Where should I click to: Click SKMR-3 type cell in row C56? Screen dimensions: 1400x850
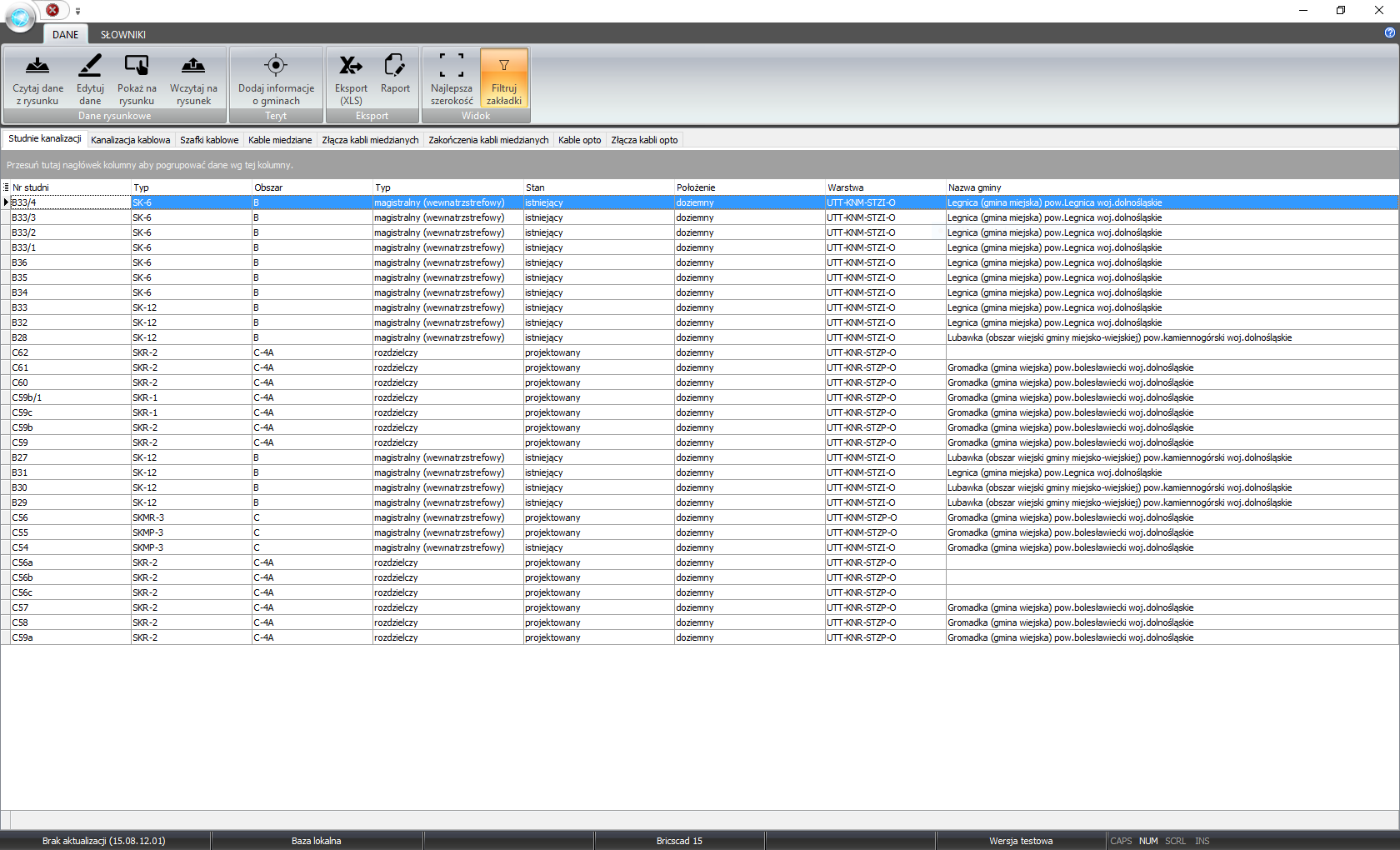tap(192, 517)
